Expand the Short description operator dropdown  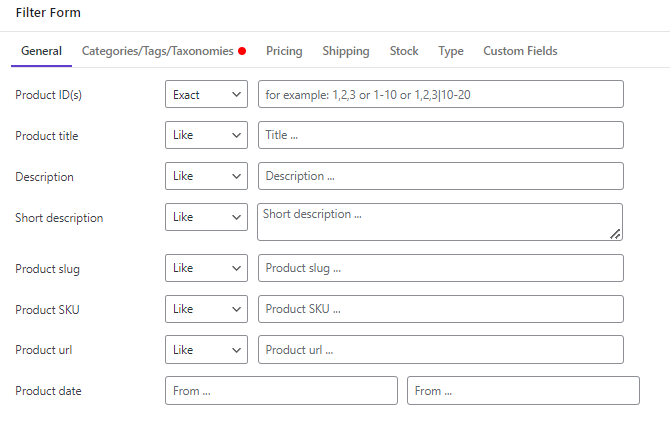[x=206, y=217]
